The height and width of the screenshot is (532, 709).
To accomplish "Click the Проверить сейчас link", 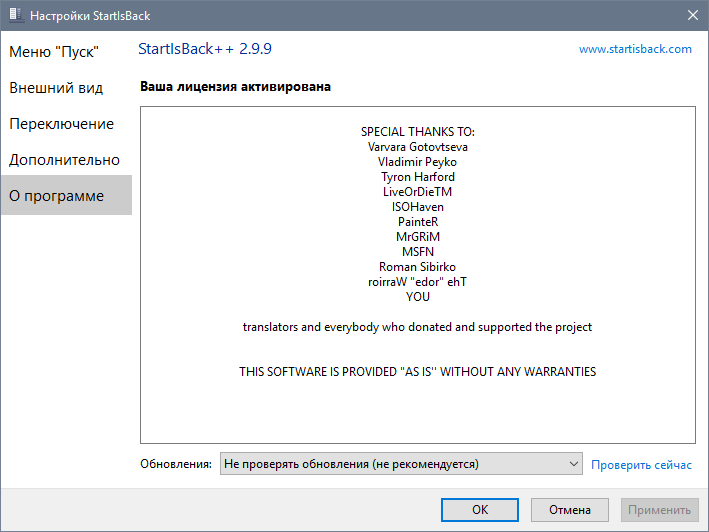I will pyautogui.click(x=641, y=465).
